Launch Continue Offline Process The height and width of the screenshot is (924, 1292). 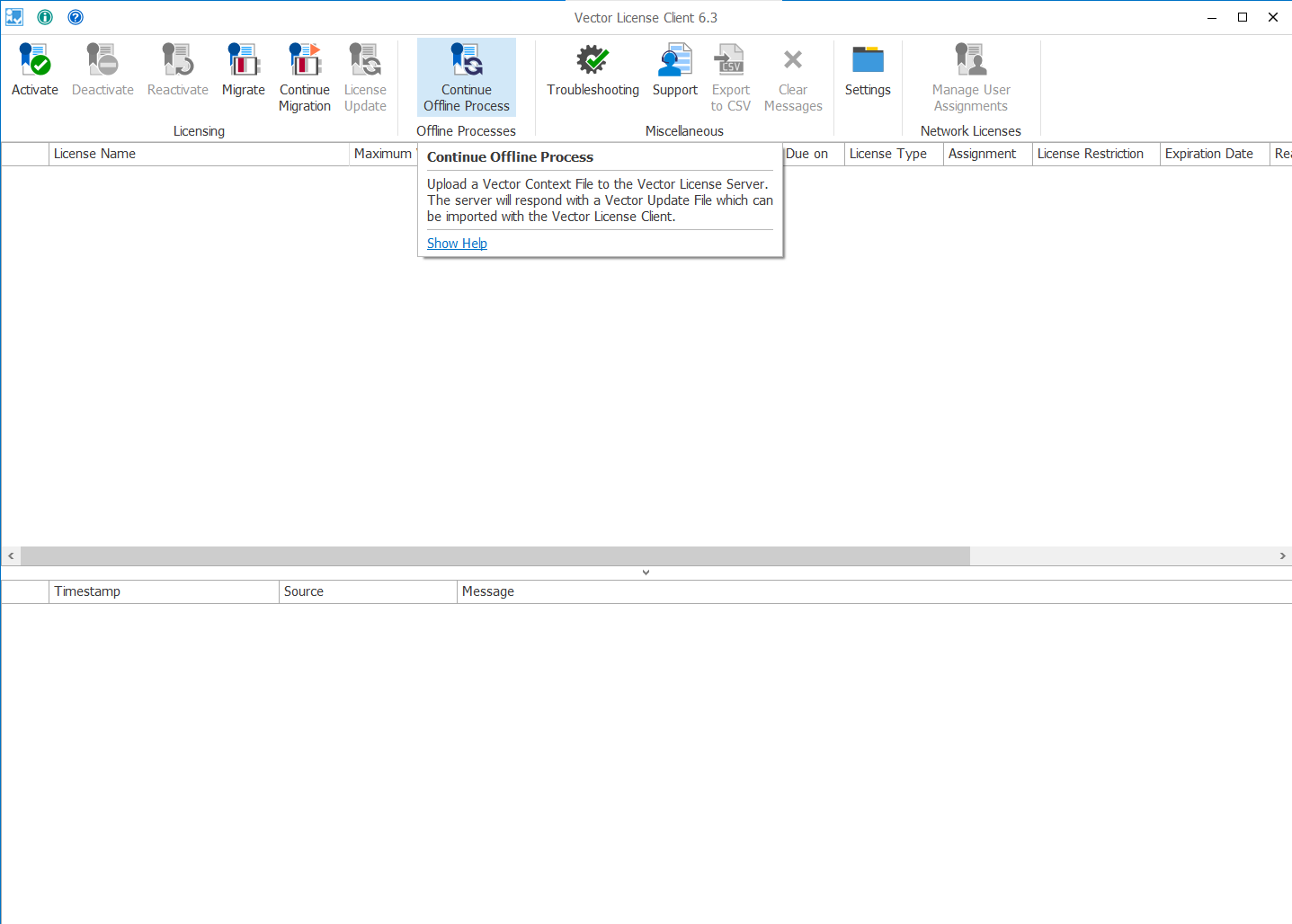click(x=467, y=77)
